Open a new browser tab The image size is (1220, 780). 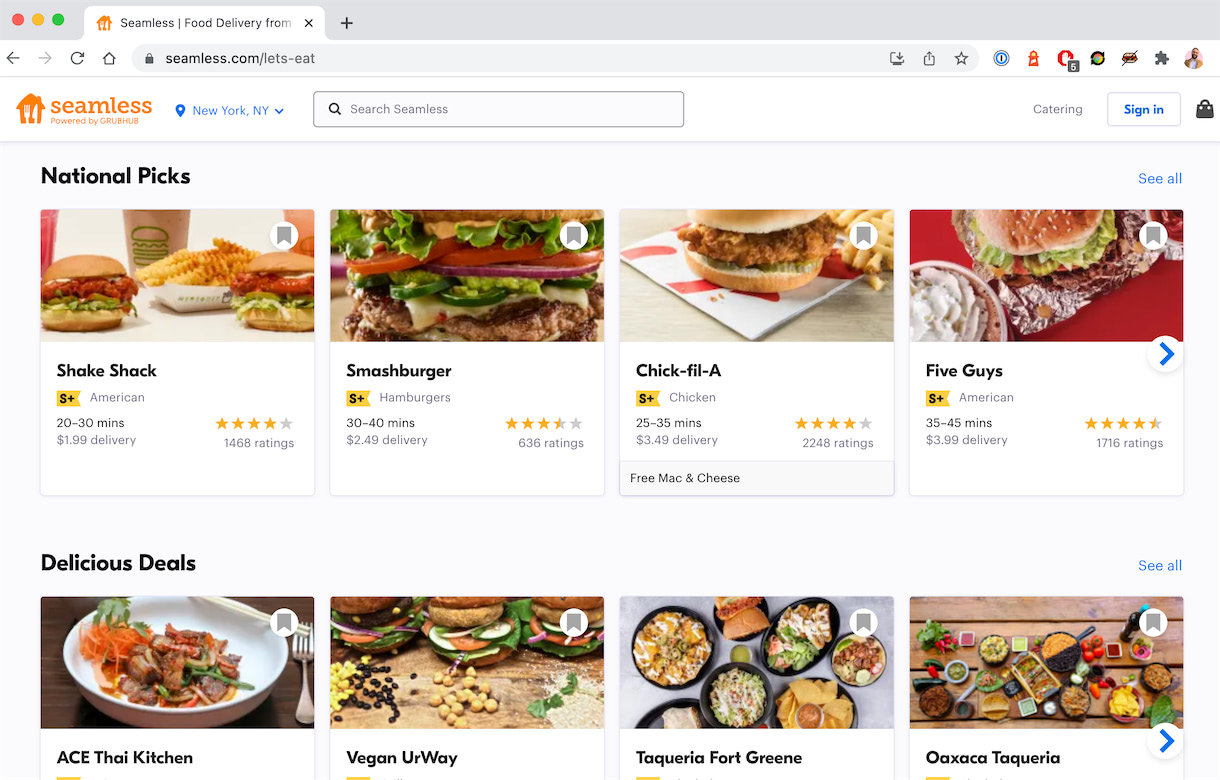point(347,23)
